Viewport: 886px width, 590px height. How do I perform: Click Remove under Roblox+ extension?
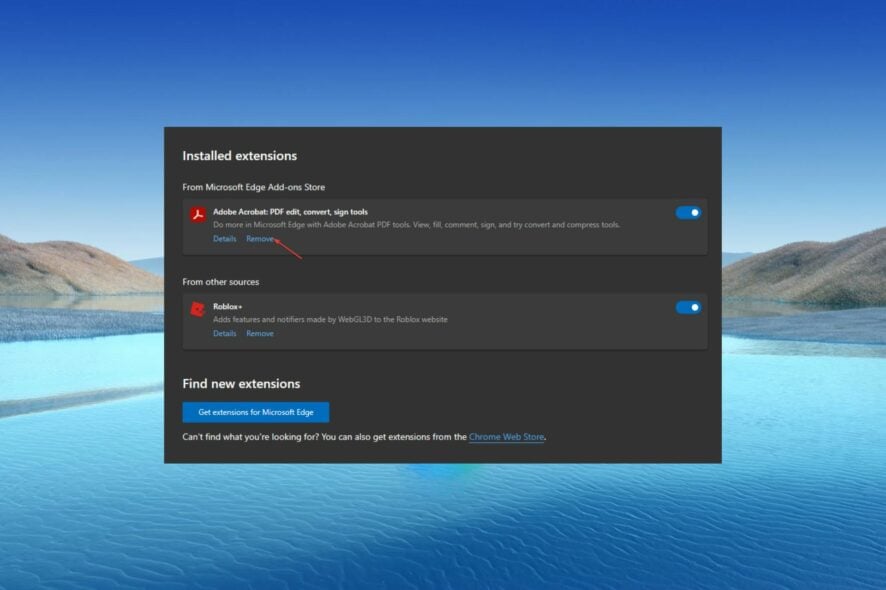(260, 333)
